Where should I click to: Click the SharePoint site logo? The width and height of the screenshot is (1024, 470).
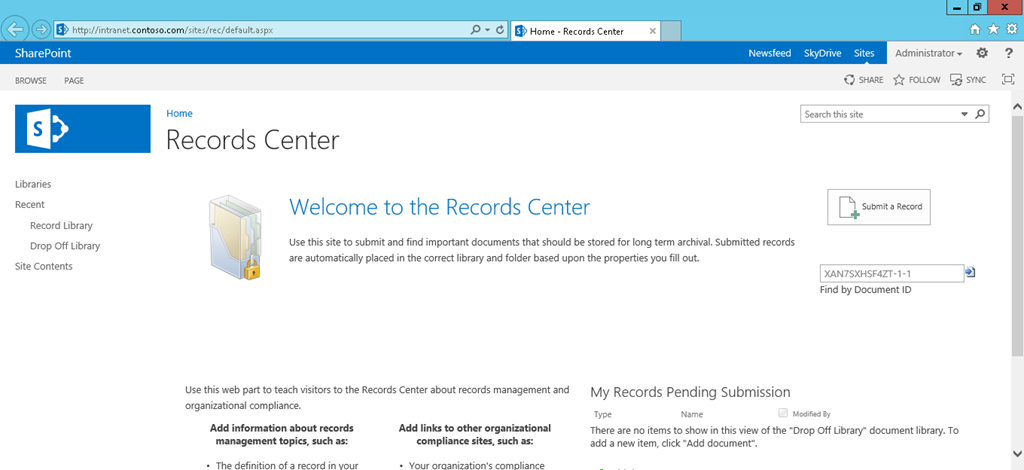coord(83,128)
